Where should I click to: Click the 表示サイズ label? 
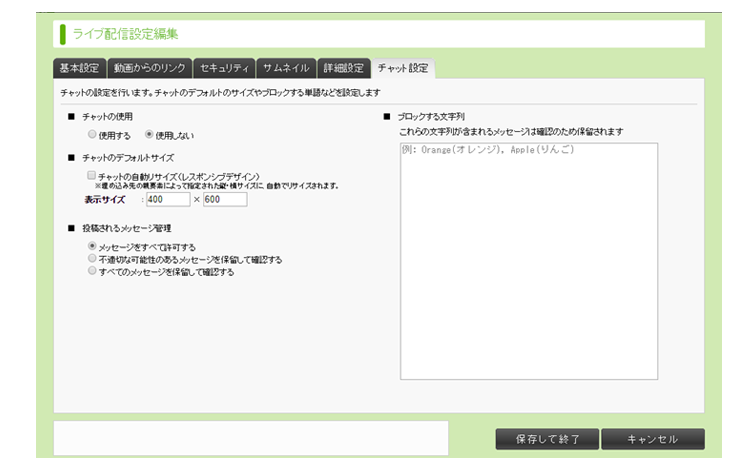(105, 199)
